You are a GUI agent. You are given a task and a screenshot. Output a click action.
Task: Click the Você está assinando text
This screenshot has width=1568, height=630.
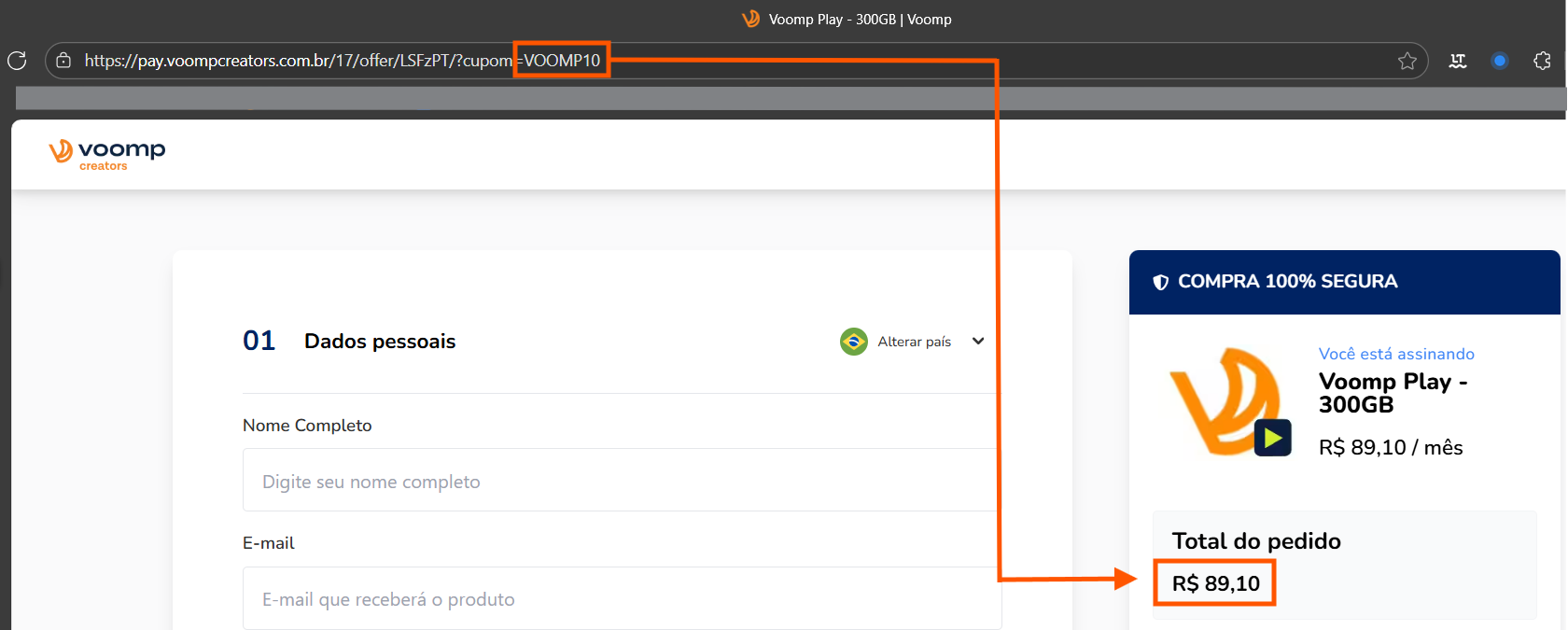click(x=1396, y=354)
